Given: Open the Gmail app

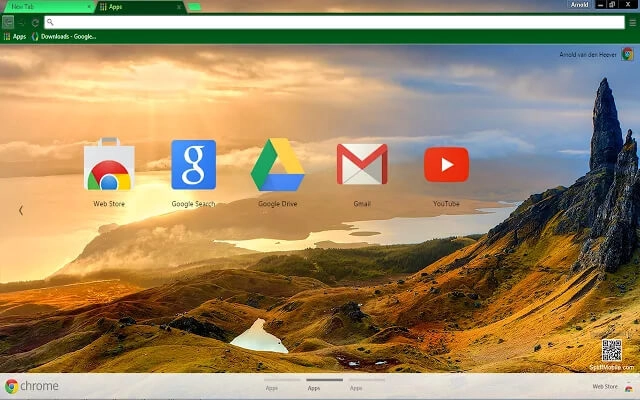Looking at the screenshot, I should click(362, 164).
